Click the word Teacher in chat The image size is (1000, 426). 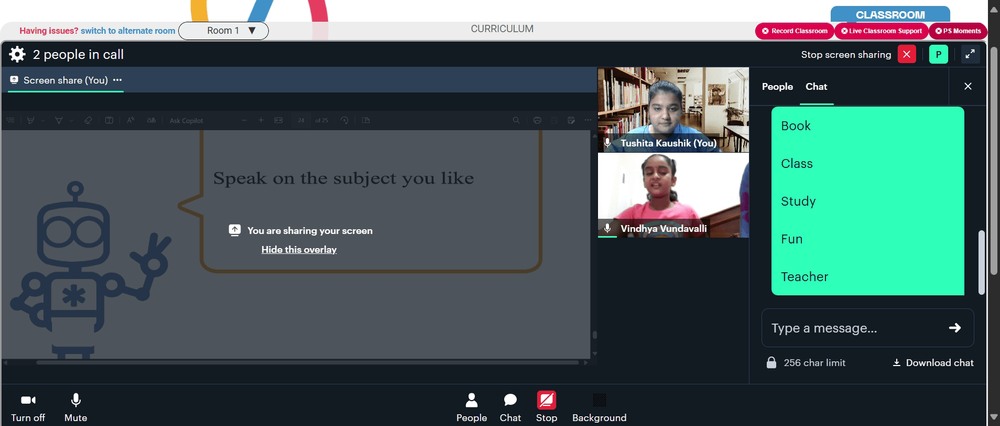804,276
